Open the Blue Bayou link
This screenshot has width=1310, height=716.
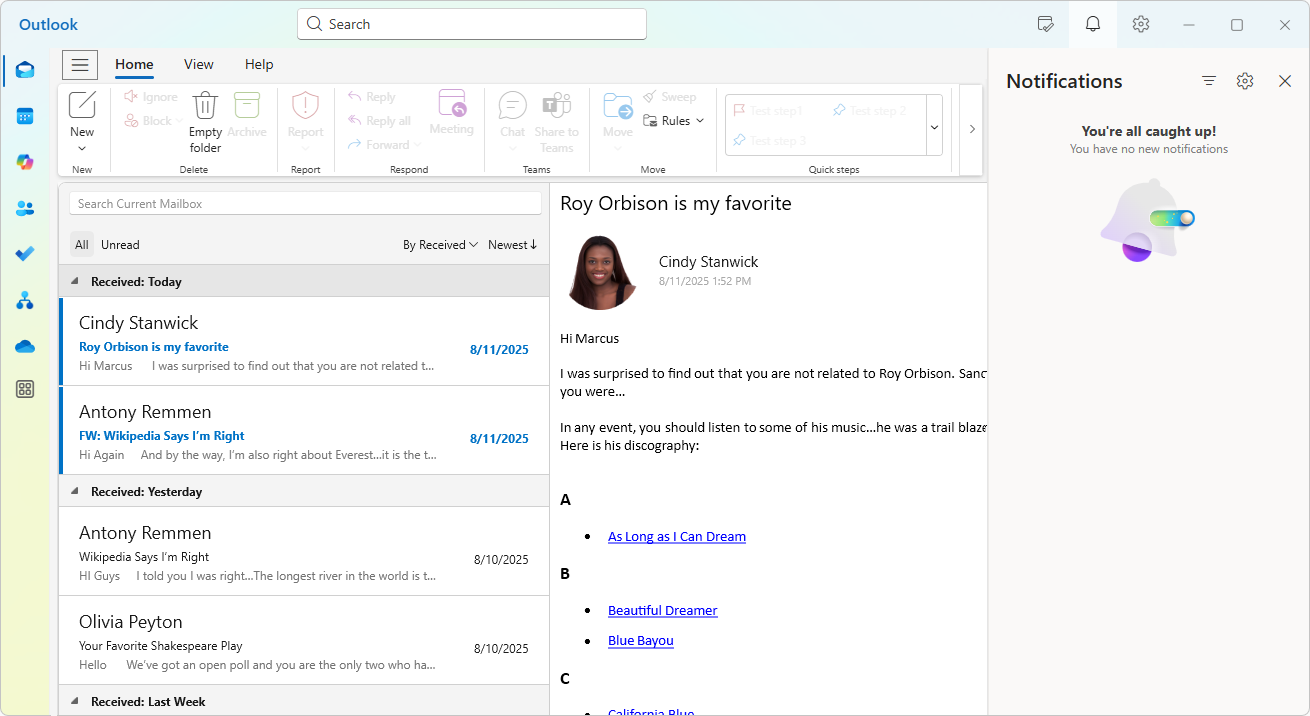(x=641, y=641)
